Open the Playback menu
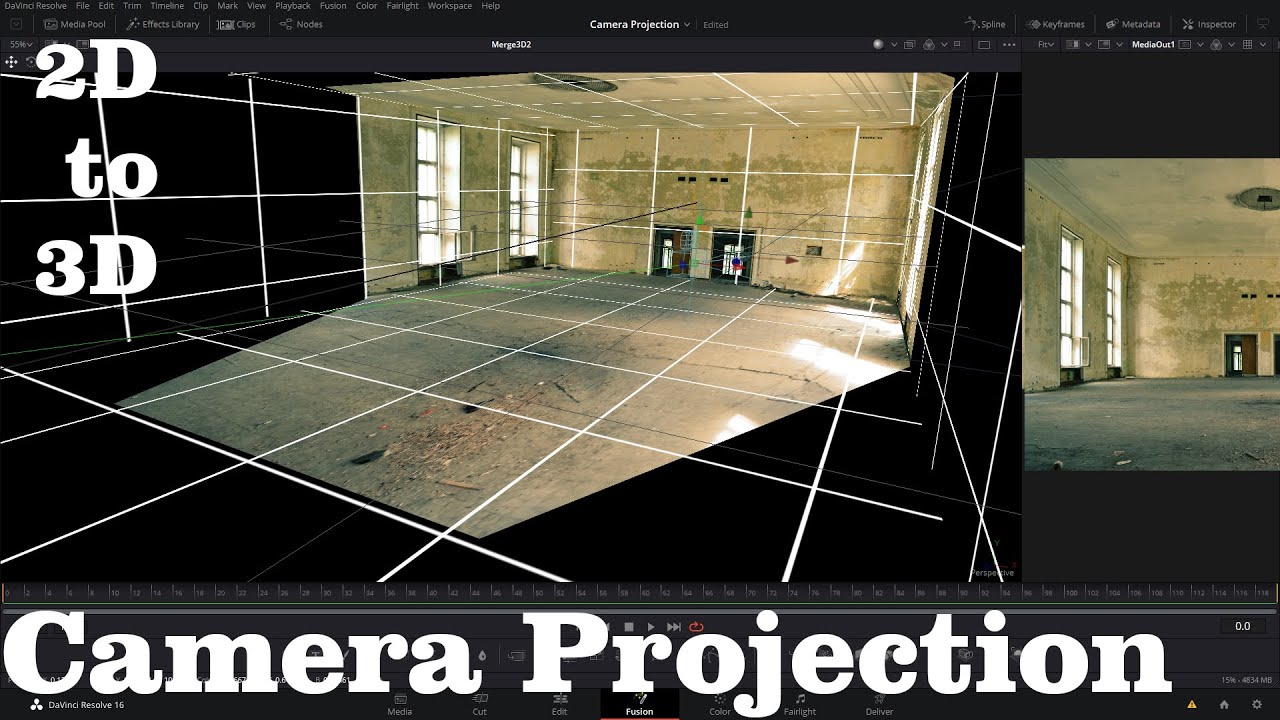The width and height of the screenshot is (1280, 720). [x=293, y=6]
